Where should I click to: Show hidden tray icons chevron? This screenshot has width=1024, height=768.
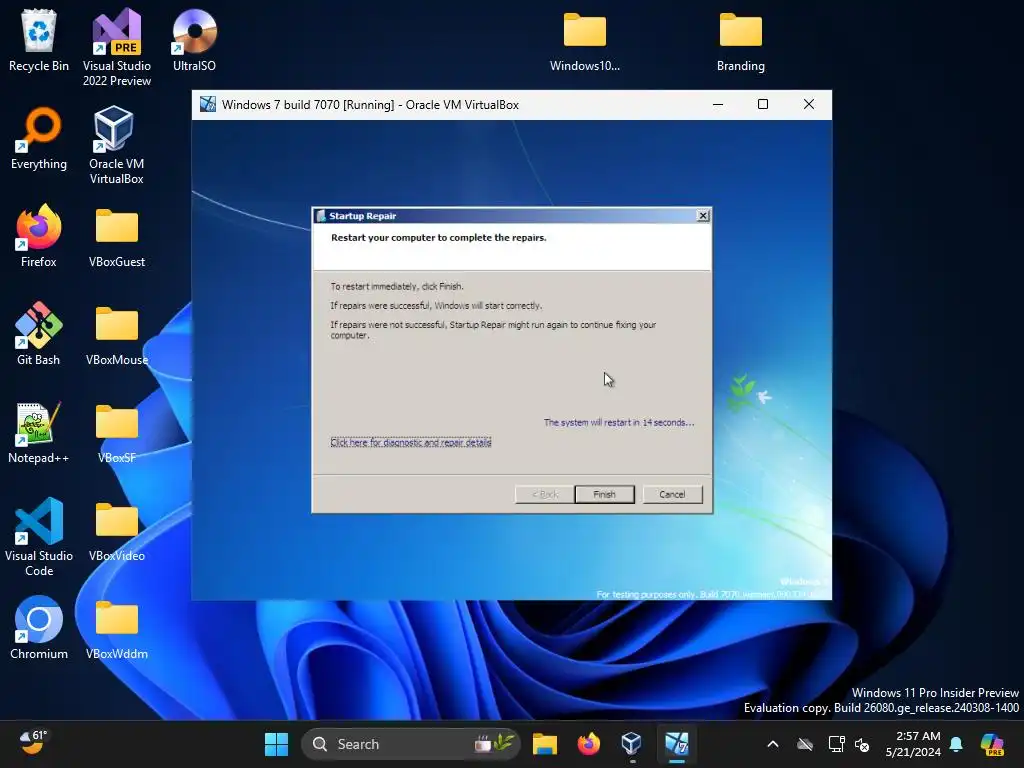[x=773, y=744]
